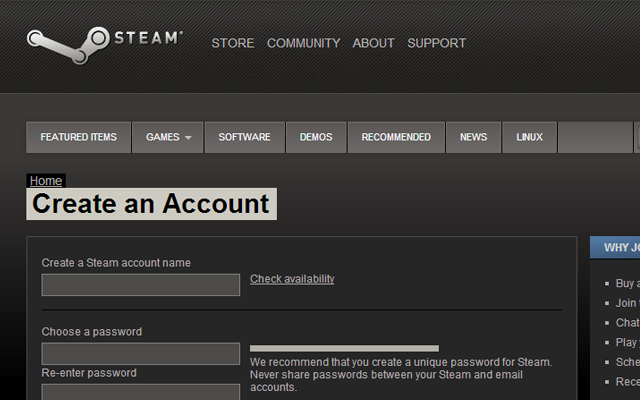Open the SOFTWARE tab

(244, 137)
